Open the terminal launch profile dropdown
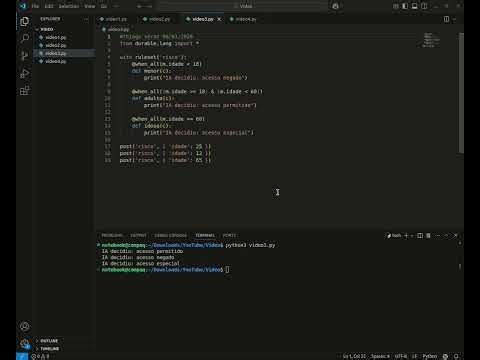This screenshot has width=480, height=360. point(412,236)
